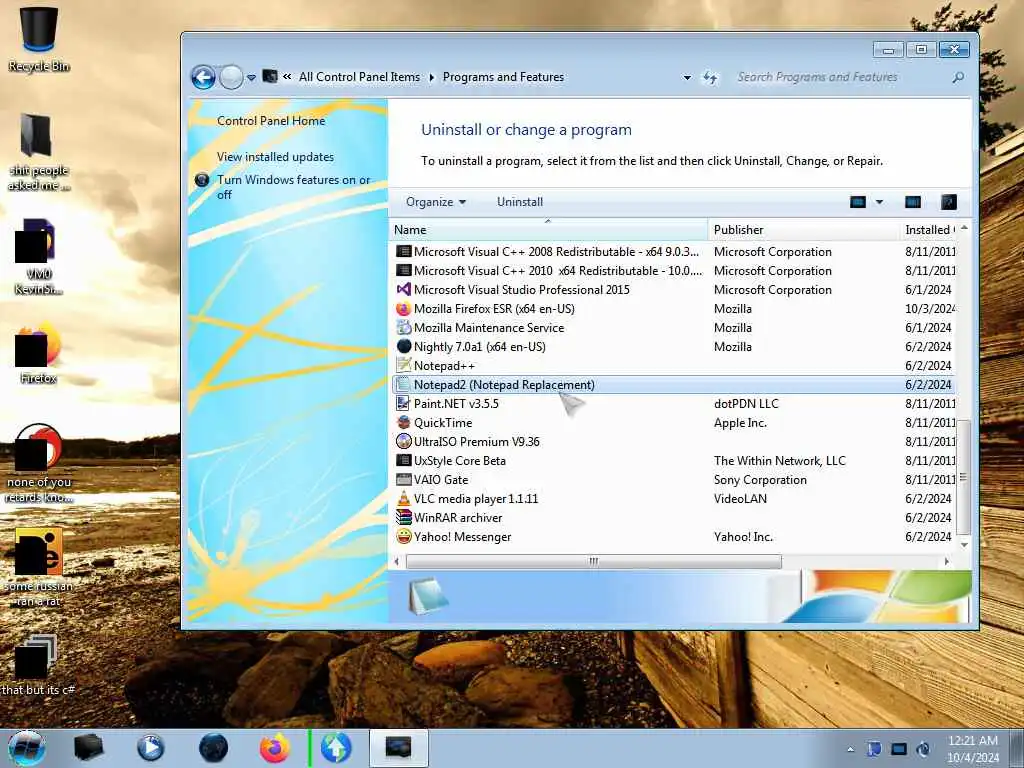The width and height of the screenshot is (1024, 768).
Task: Select the Yahoo! Messenger icon
Action: click(x=404, y=536)
